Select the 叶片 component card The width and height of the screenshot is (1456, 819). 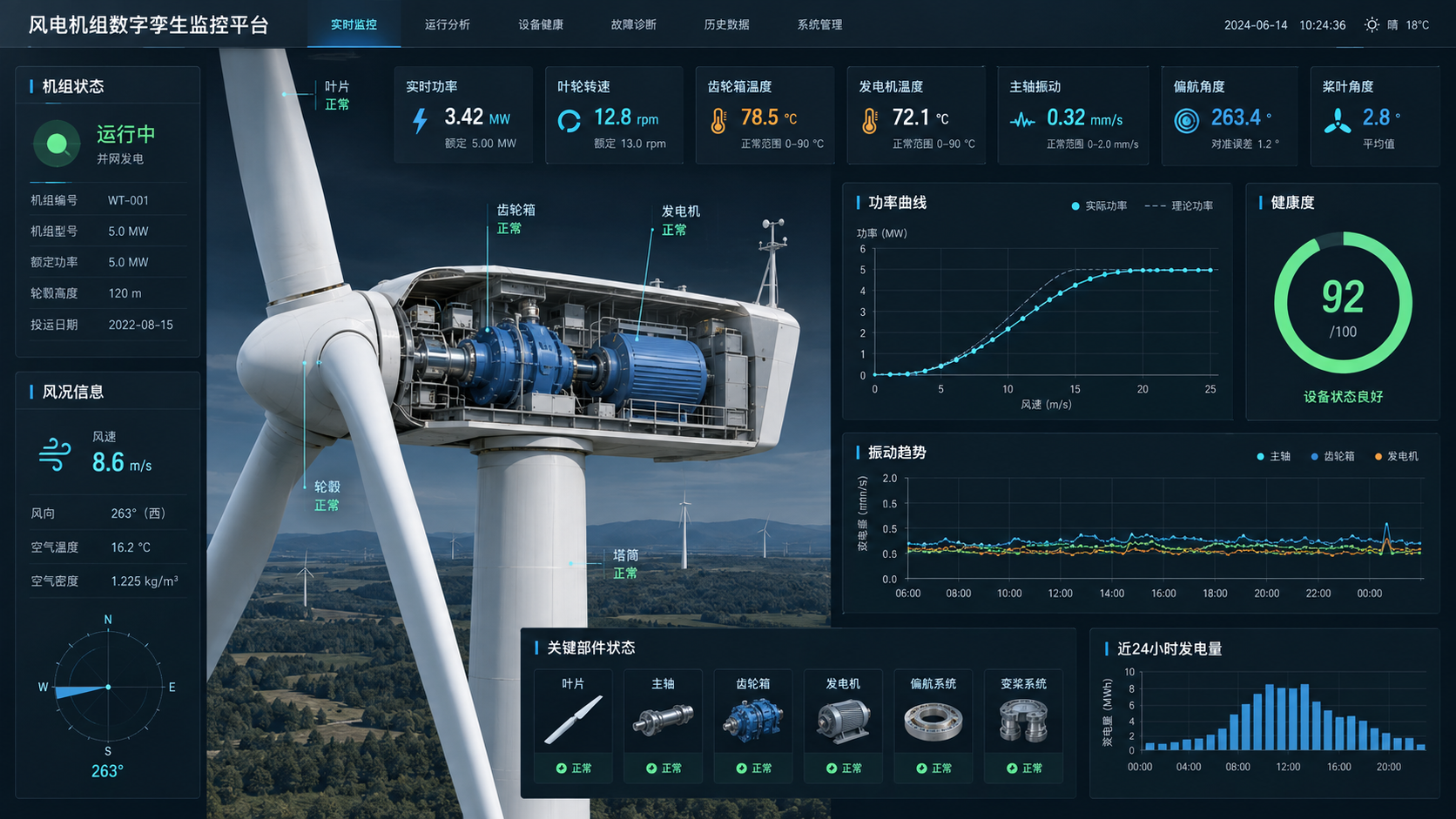pyautogui.click(x=573, y=725)
